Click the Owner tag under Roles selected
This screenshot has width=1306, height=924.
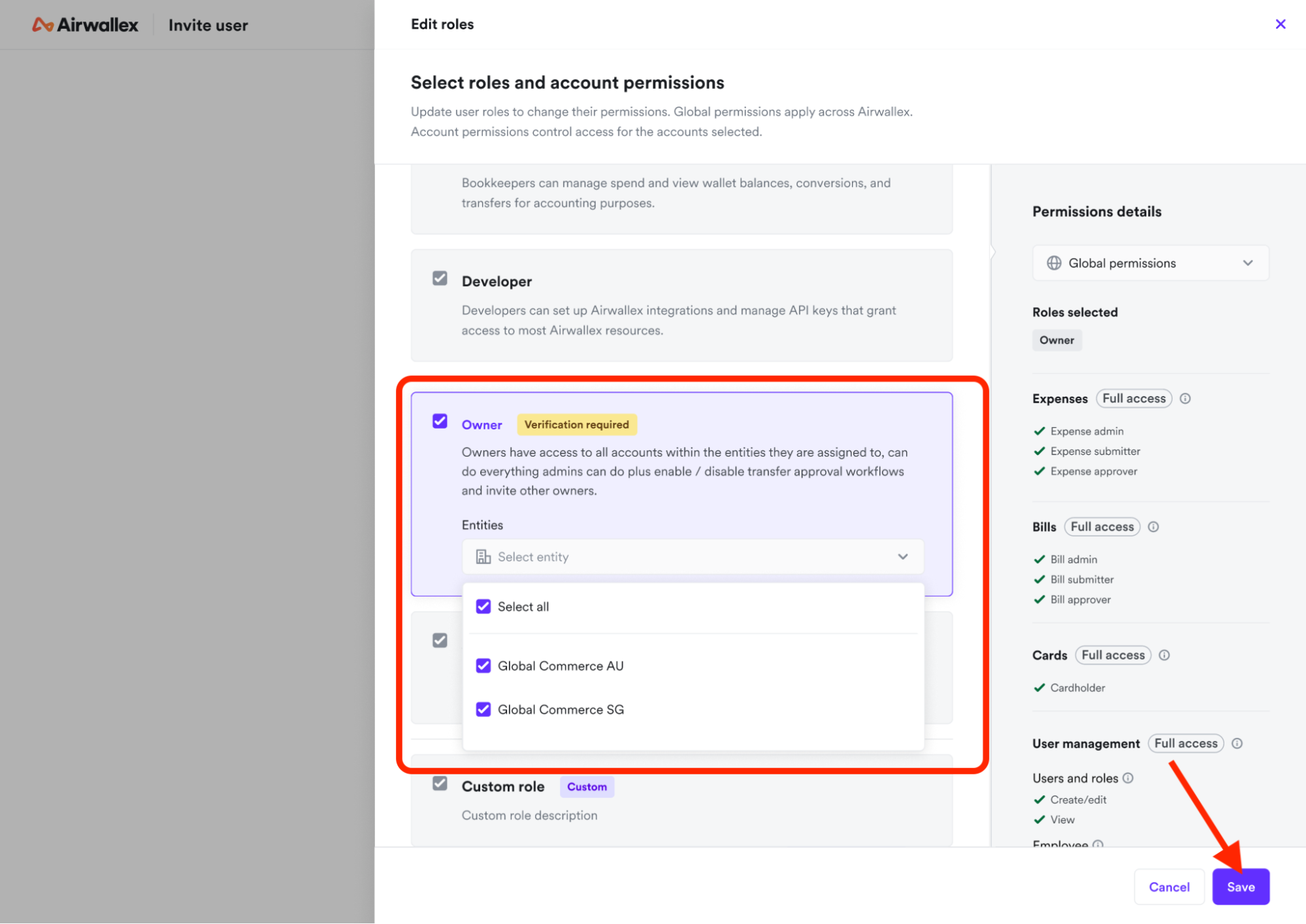(x=1056, y=340)
